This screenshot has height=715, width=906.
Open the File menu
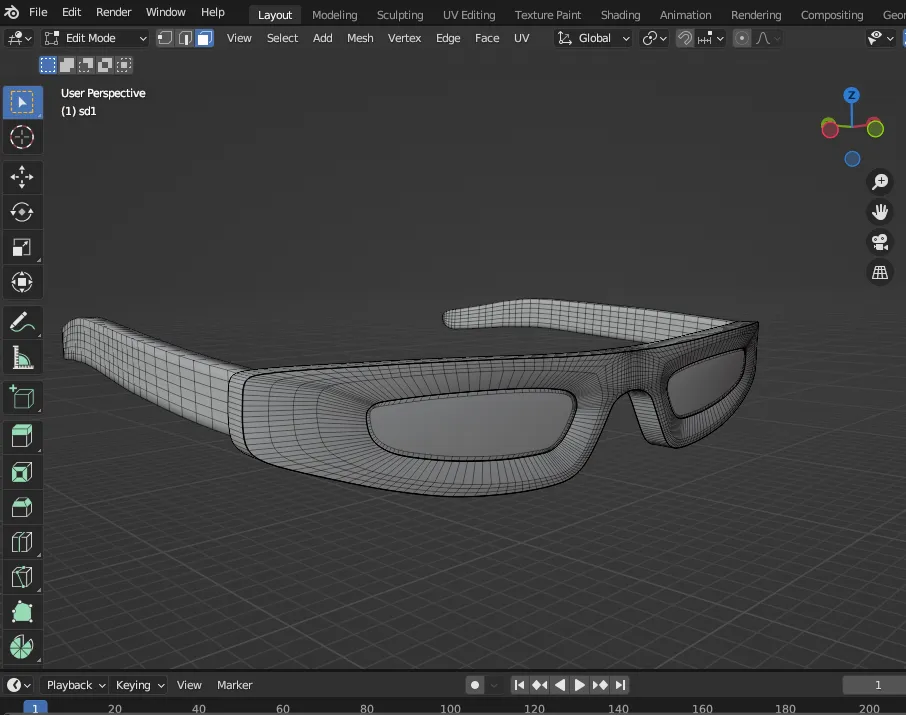click(x=38, y=12)
